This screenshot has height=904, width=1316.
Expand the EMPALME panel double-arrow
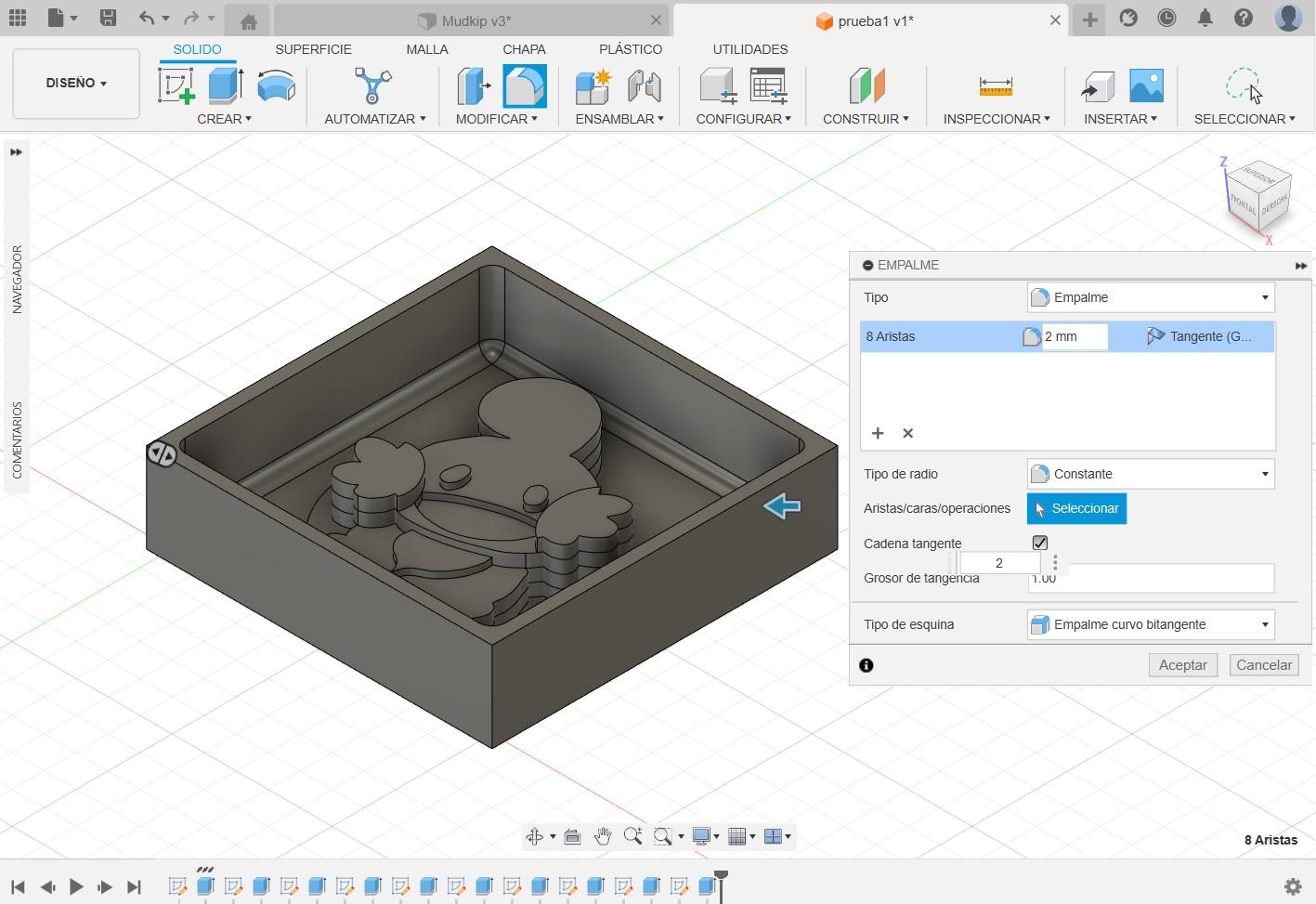point(1300,266)
